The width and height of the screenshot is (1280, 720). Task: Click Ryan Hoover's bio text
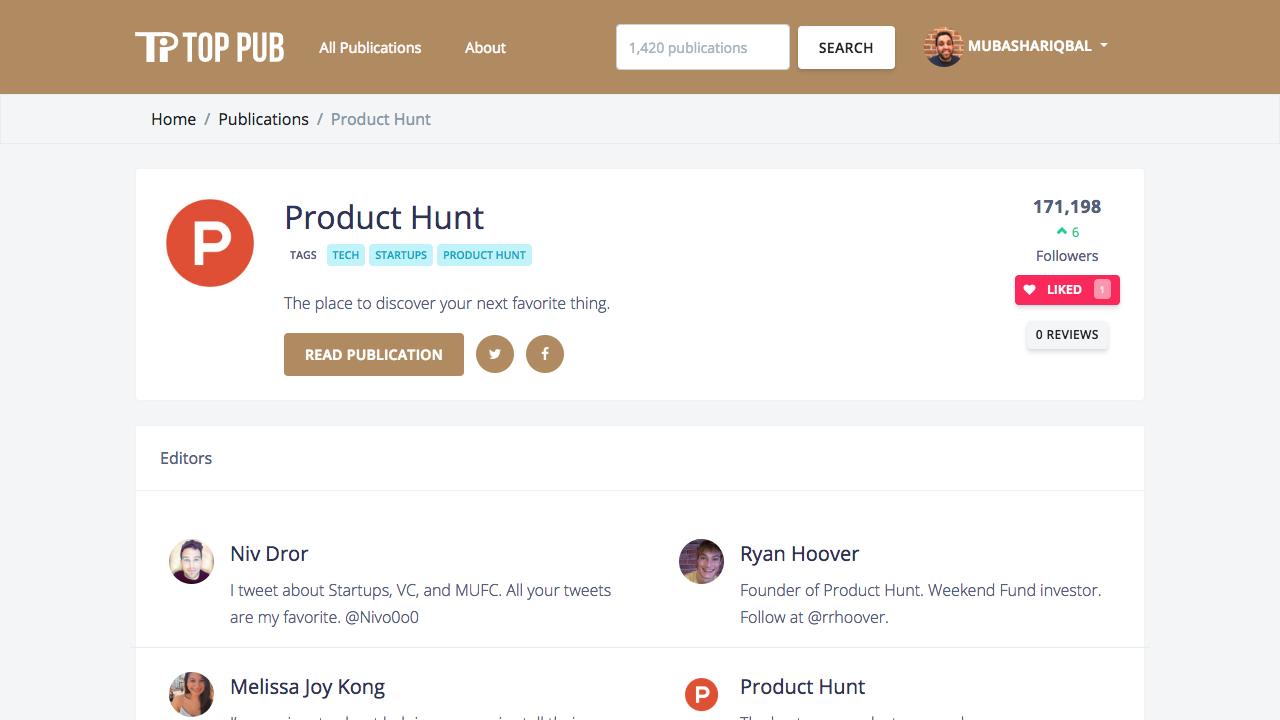point(920,603)
